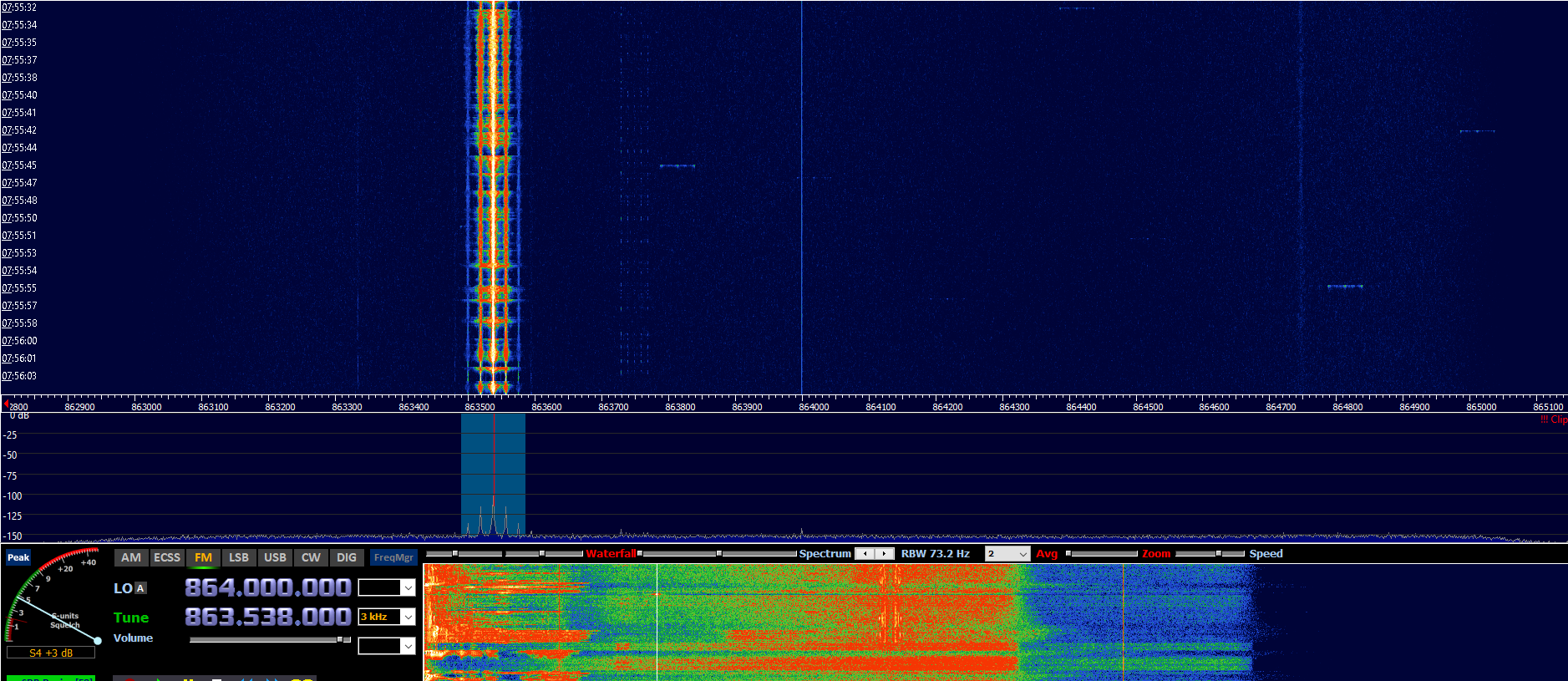Click the LO A selector button
Screen dimensions: 1568x681
(x=140, y=588)
